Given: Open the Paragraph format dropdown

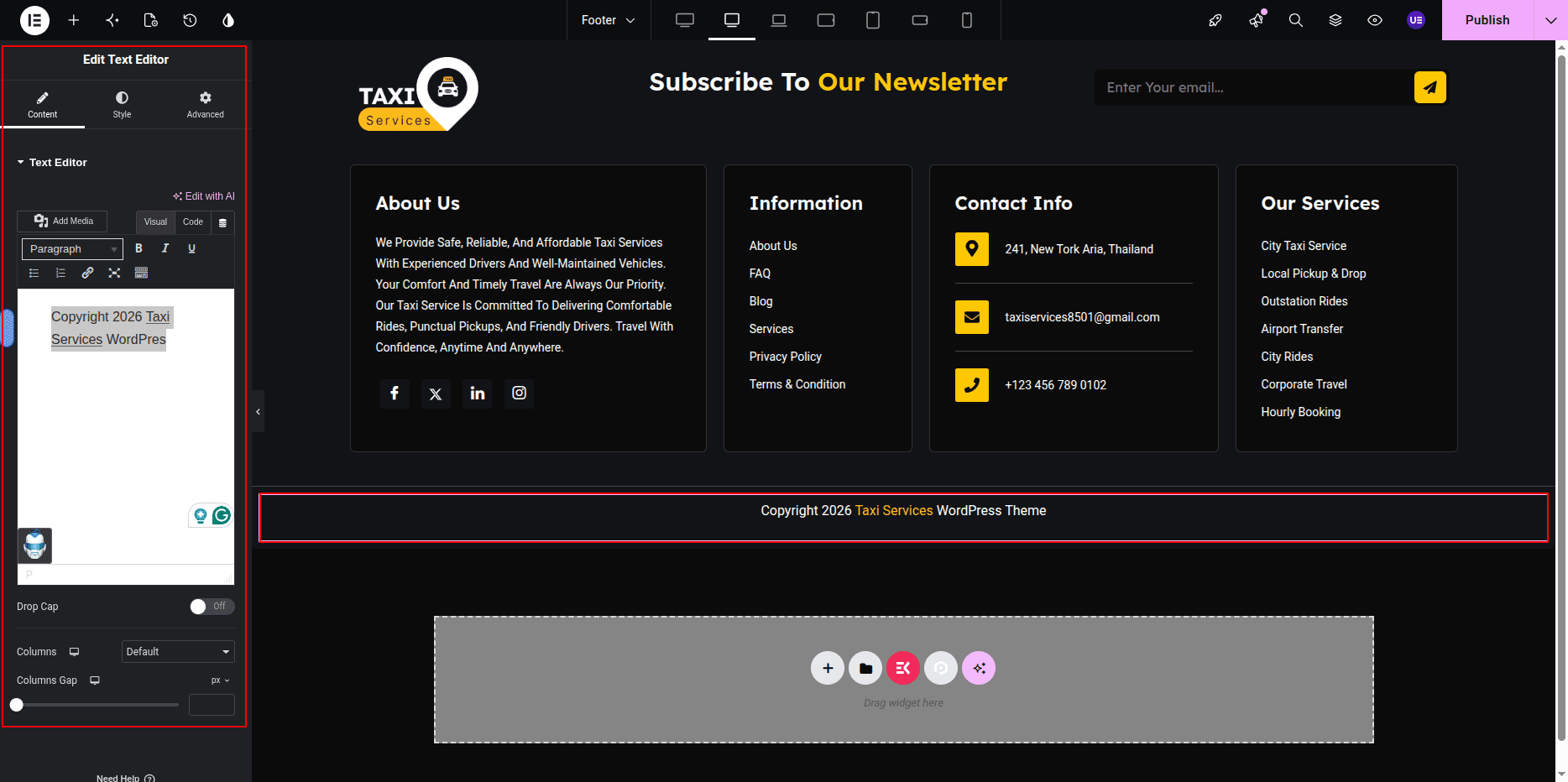Looking at the screenshot, I should pos(72,248).
